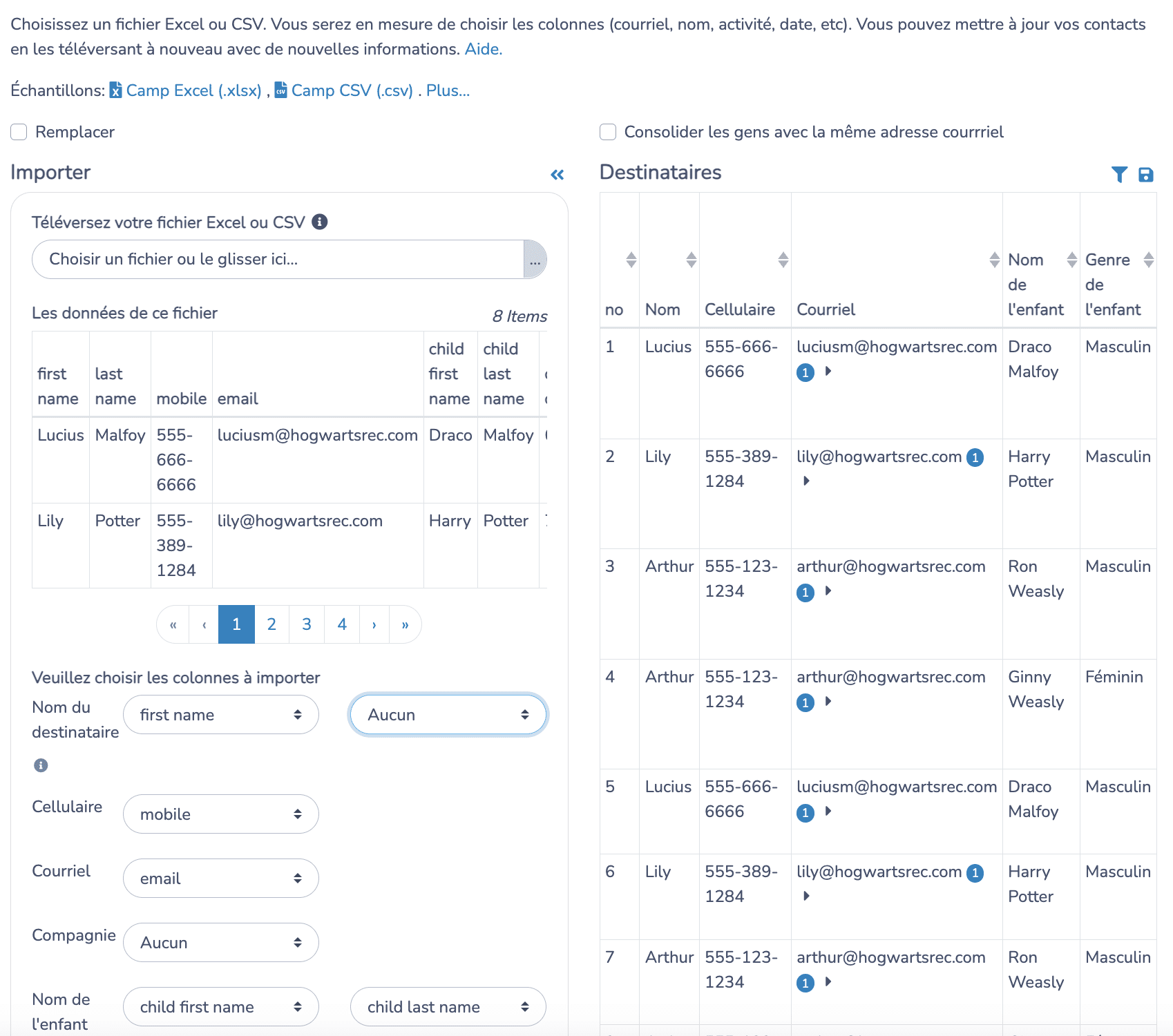Expand email details arrow in recipient row 1
The height and width of the screenshot is (1036, 1173).
point(828,372)
